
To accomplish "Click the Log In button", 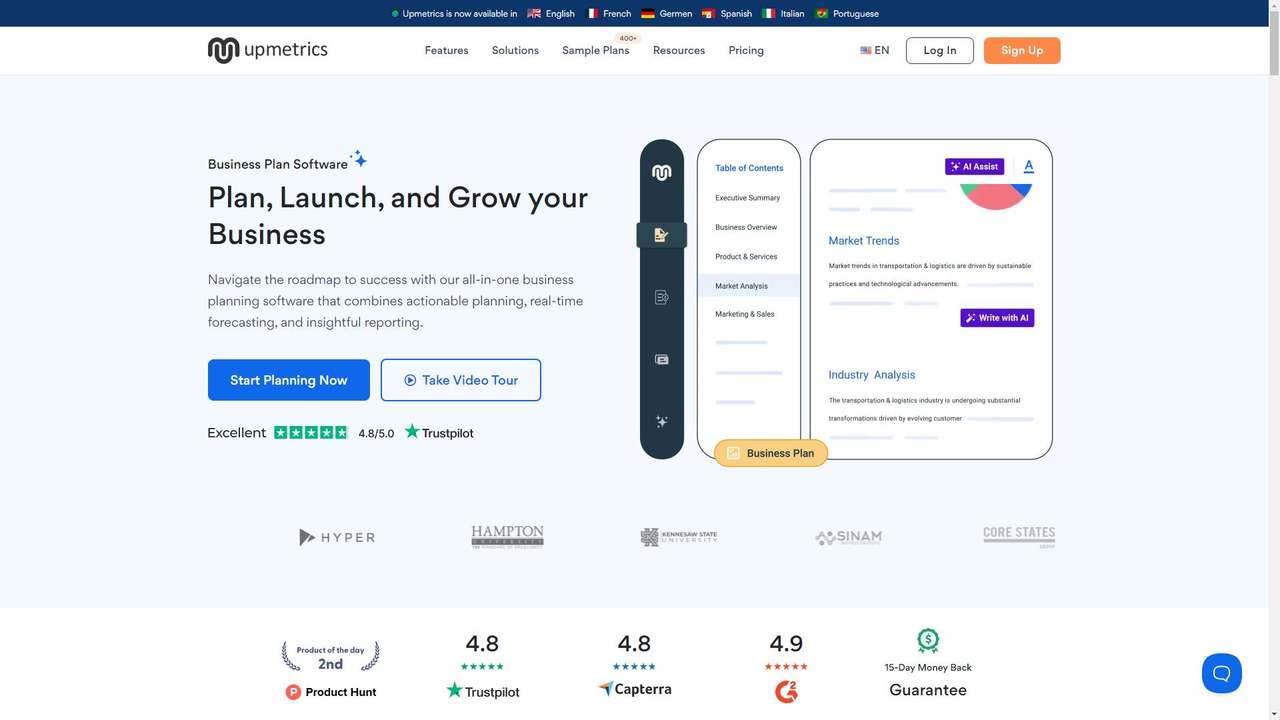I will (940, 50).
